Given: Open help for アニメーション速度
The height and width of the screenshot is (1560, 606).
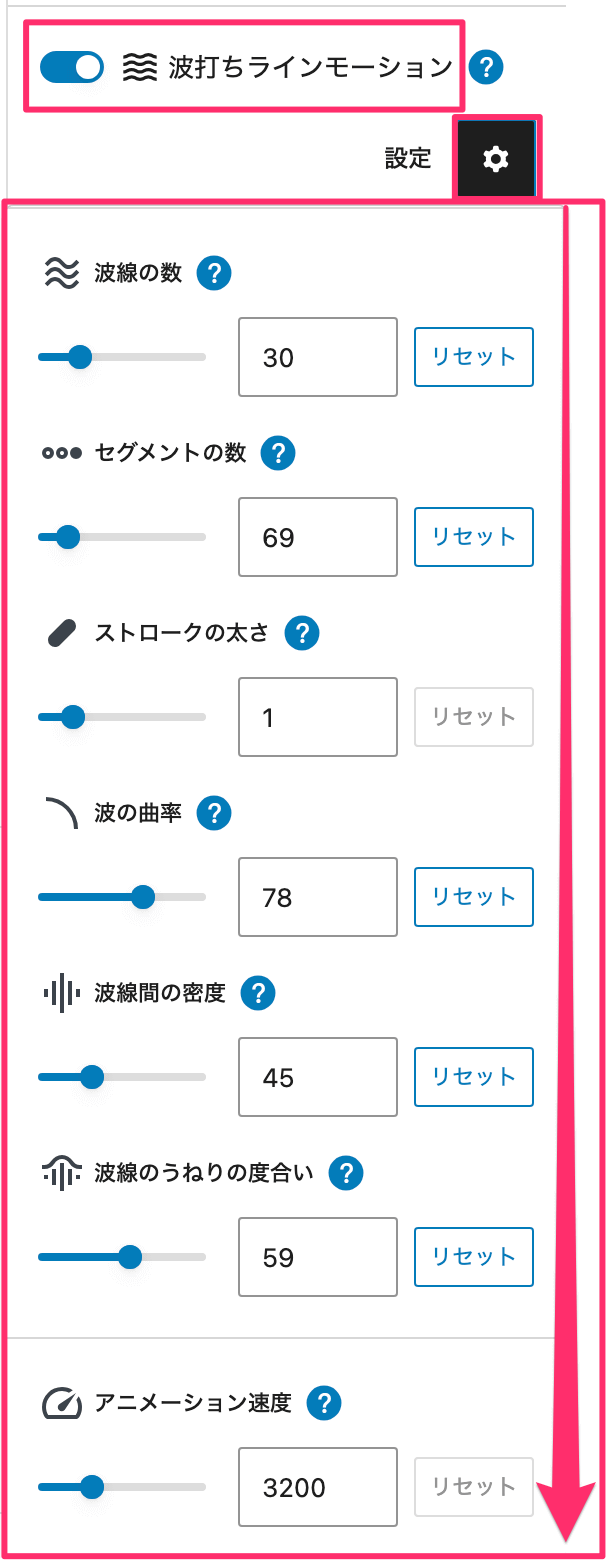Looking at the screenshot, I should (324, 1403).
